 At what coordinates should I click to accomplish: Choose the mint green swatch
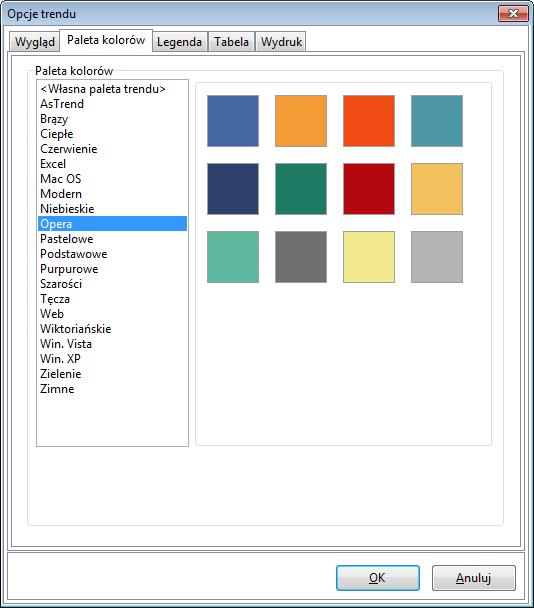point(233,257)
